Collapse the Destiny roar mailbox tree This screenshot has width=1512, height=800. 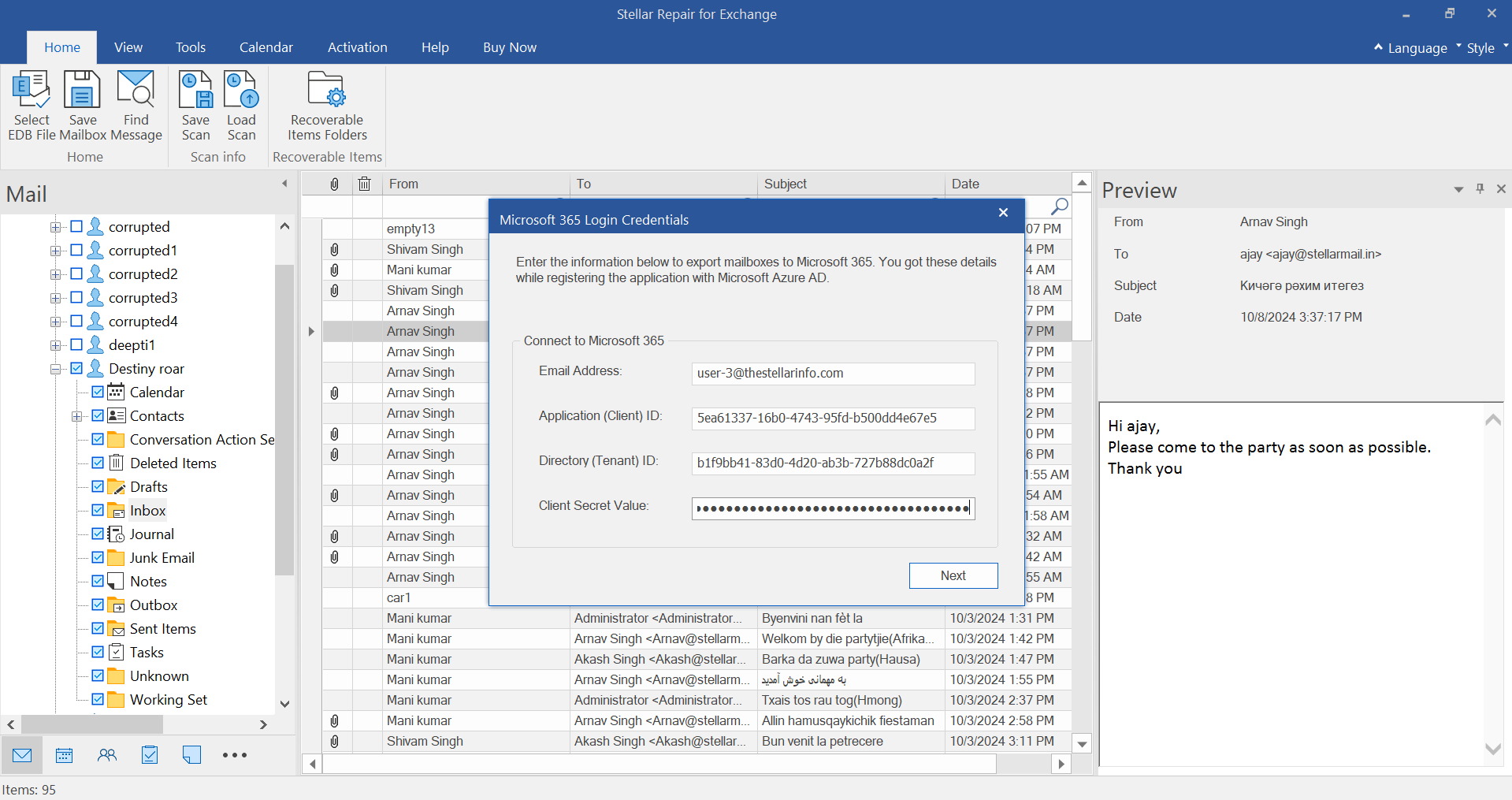pyautogui.click(x=56, y=369)
